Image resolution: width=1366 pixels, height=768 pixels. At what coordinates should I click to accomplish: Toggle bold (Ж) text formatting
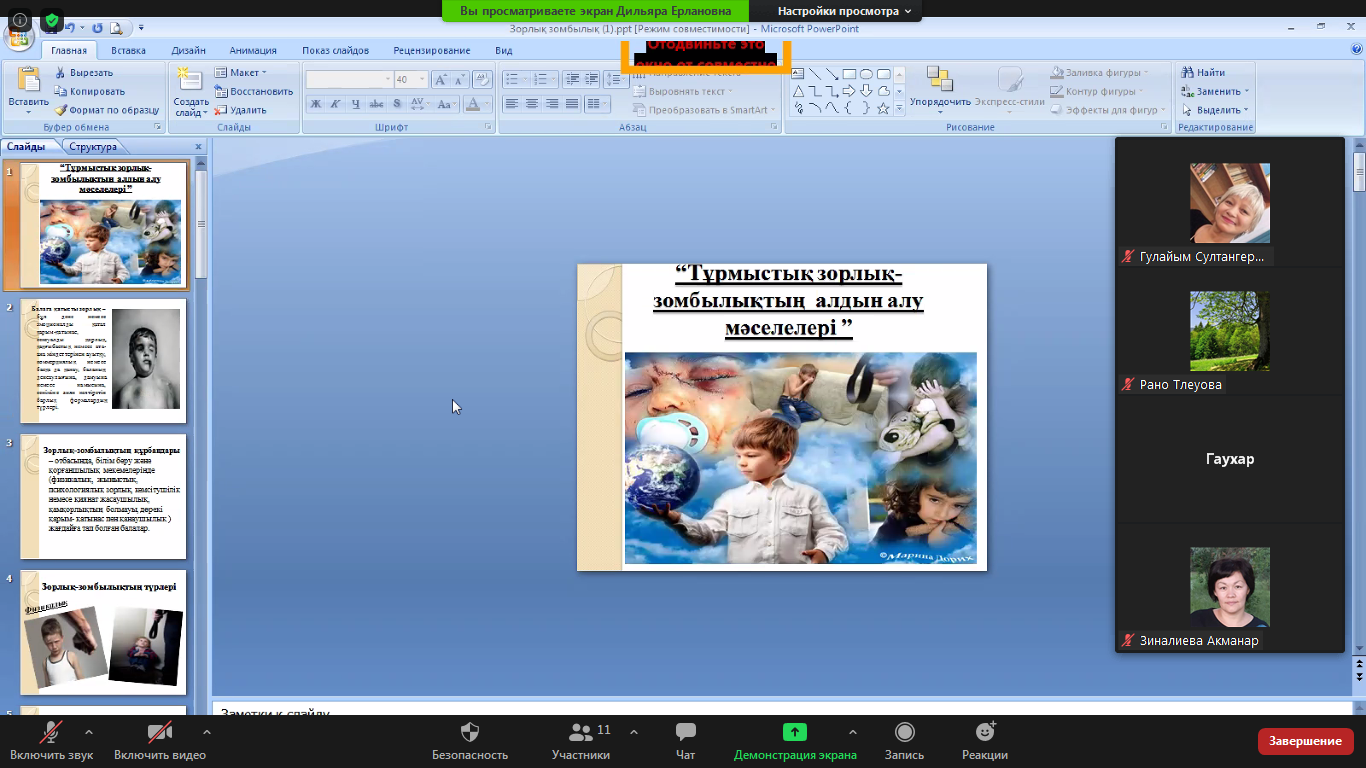[x=315, y=104]
